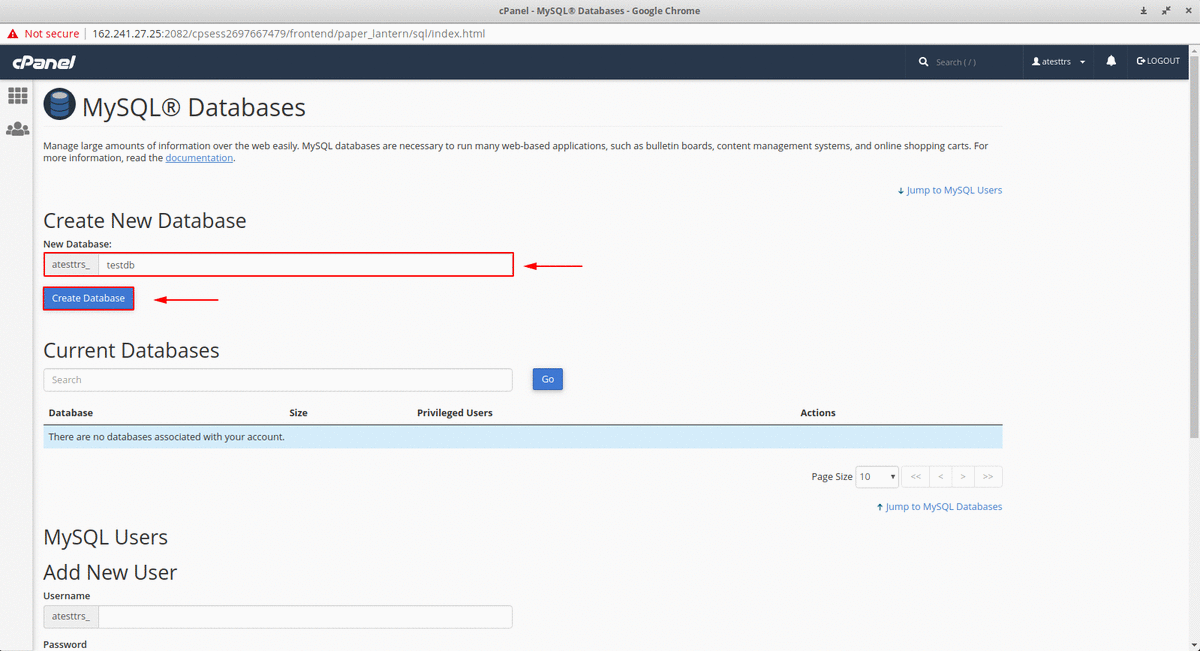
Task: Click the Create Database button
Action: point(88,298)
